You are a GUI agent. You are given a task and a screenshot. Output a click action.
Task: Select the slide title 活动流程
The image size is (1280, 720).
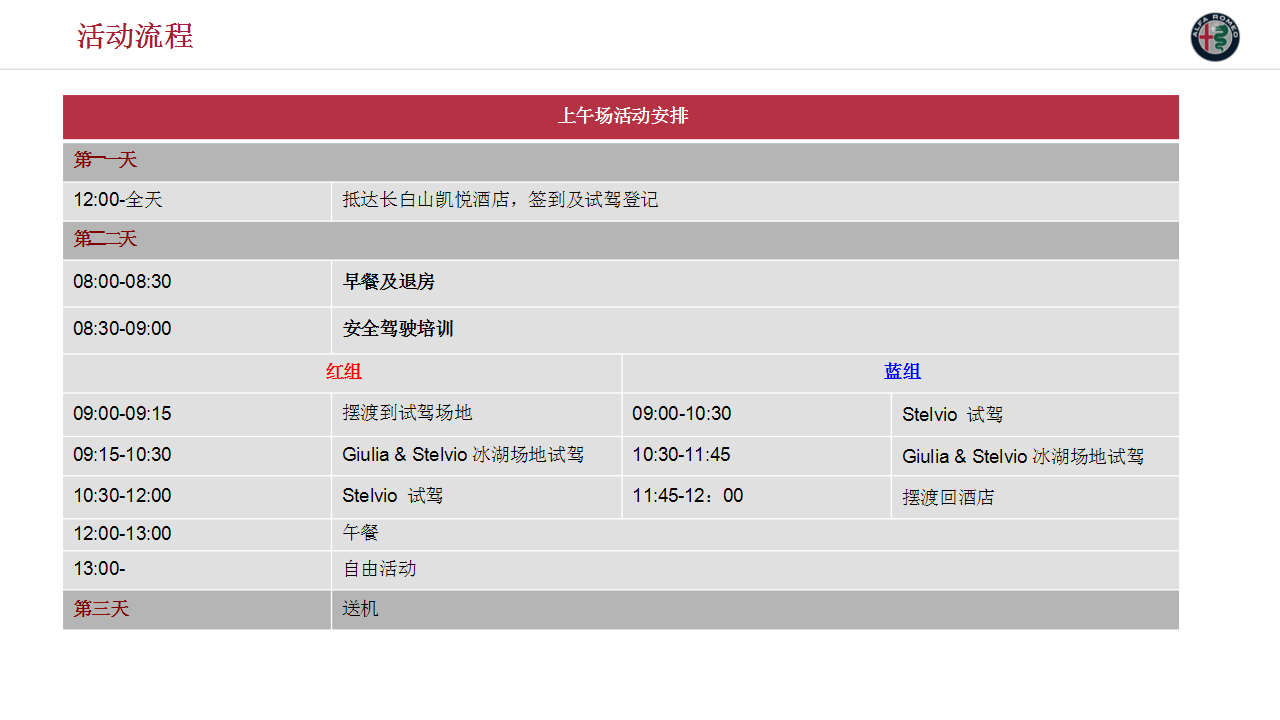(x=135, y=36)
